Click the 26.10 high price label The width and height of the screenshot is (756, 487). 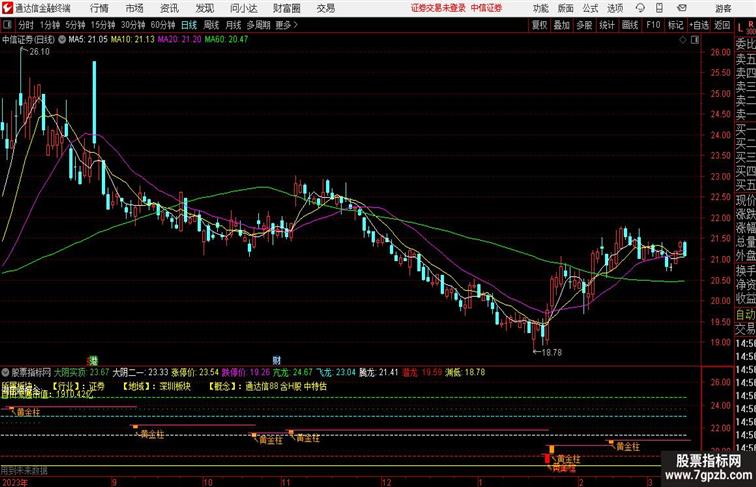39,52
